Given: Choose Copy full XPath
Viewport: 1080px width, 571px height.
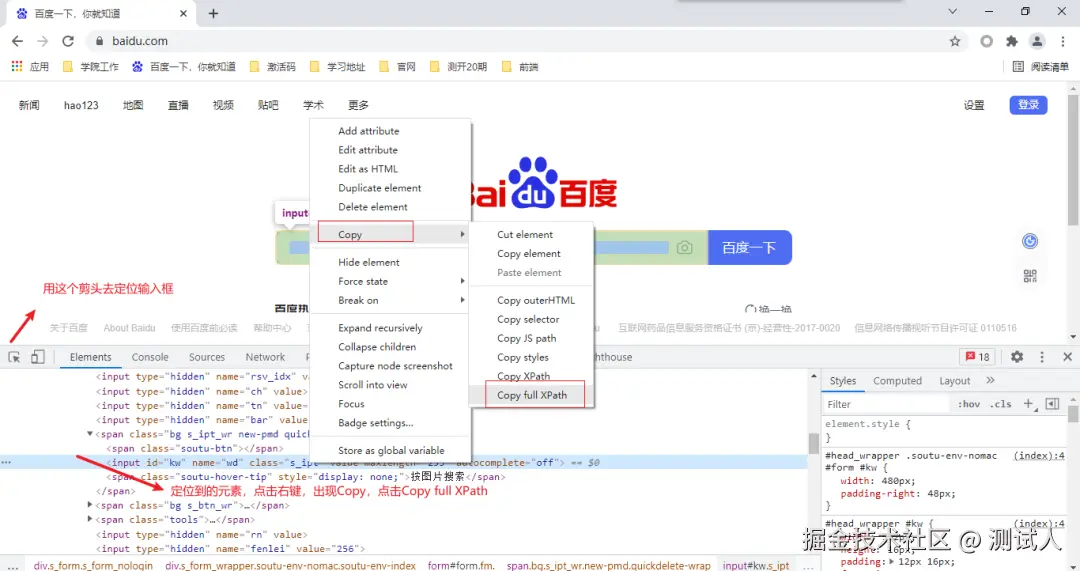Looking at the screenshot, I should pyautogui.click(x=532, y=395).
